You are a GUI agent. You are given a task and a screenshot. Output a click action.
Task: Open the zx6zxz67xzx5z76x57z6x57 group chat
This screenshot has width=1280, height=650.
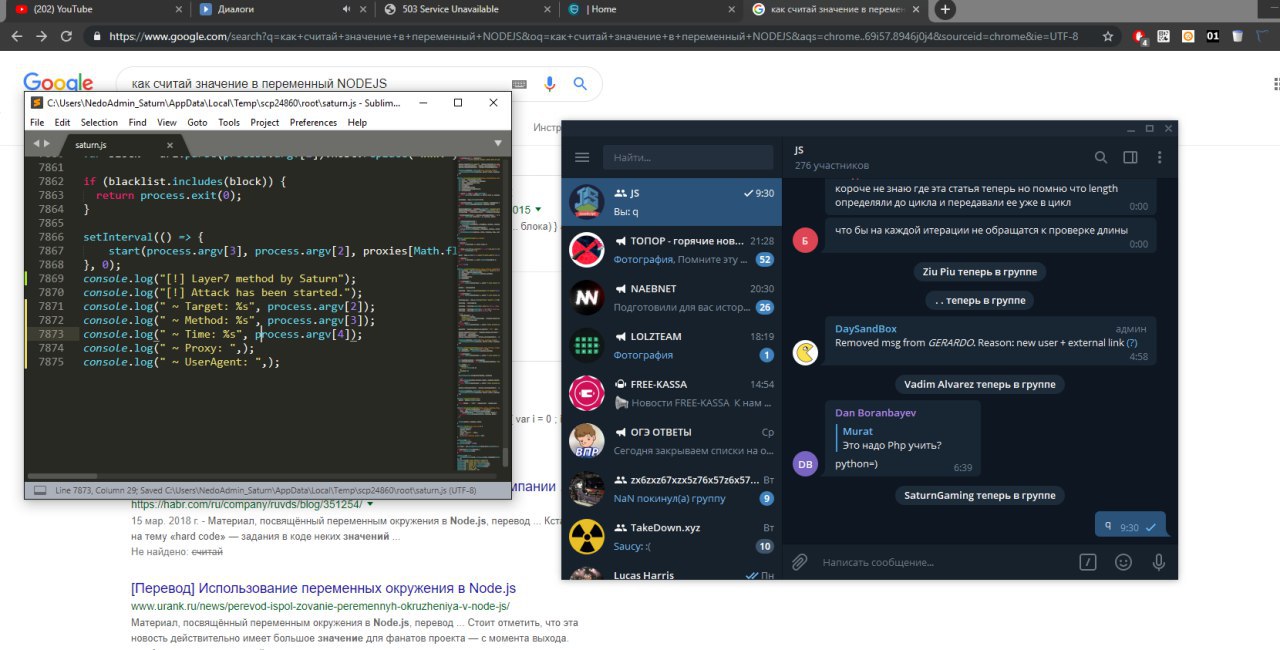pyautogui.click(x=671, y=488)
